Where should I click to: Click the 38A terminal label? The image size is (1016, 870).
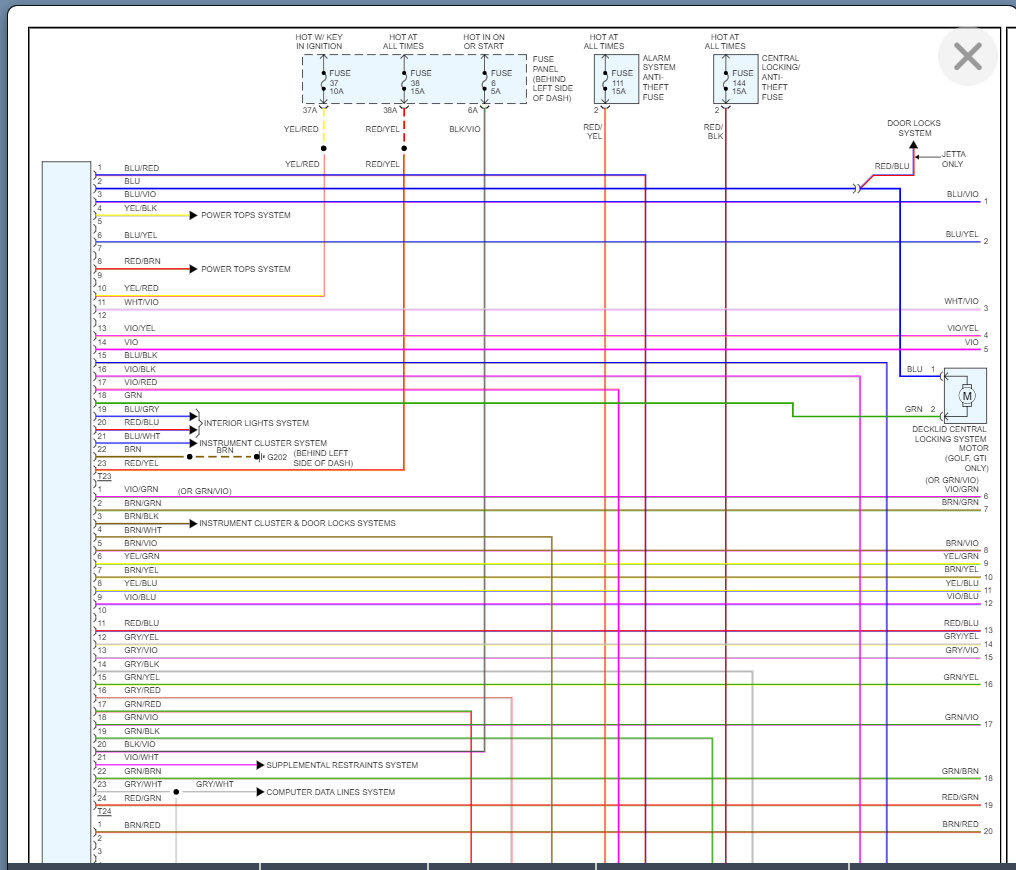(389, 110)
